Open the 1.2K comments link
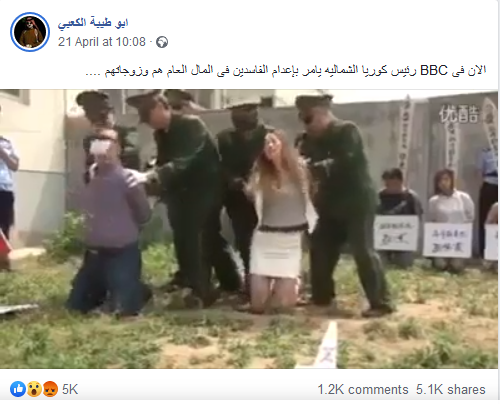Viewport: 500px width, 404px height. (x=363, y=389)
